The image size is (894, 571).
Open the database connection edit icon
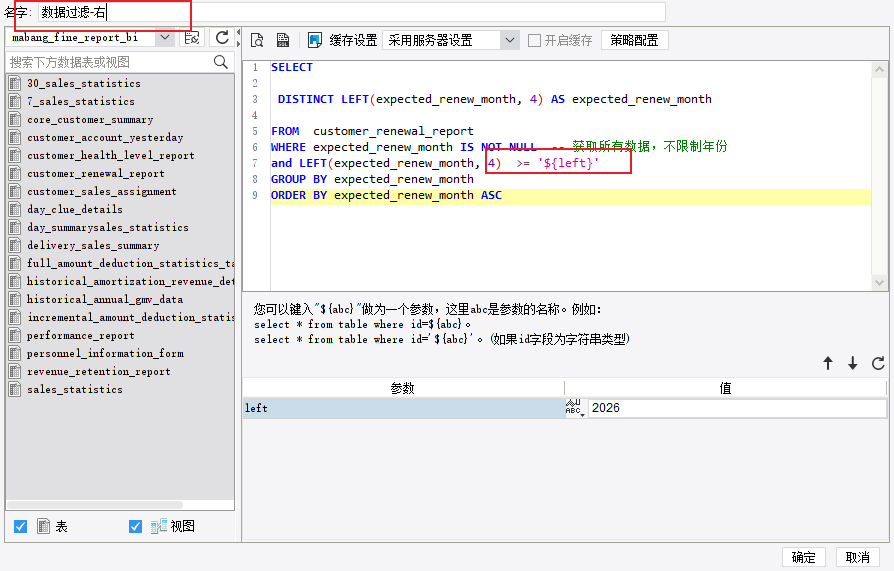click(192, 38)
